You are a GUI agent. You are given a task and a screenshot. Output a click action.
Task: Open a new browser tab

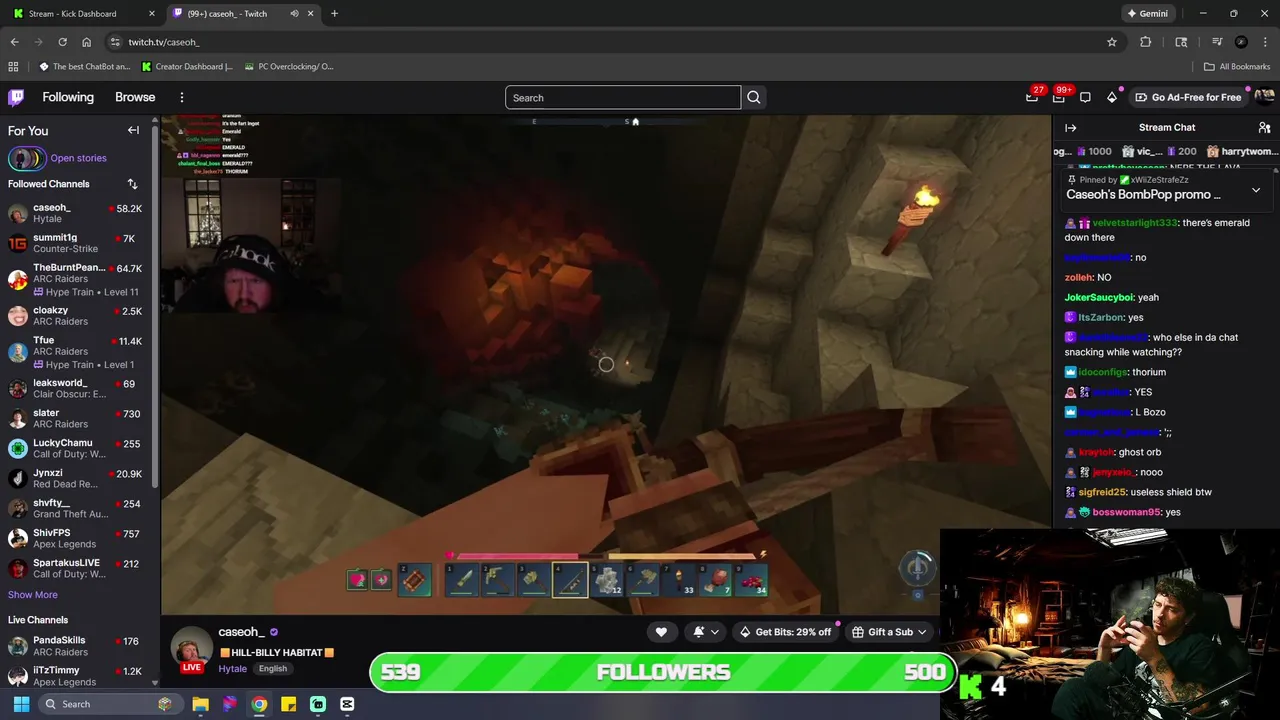334,14
